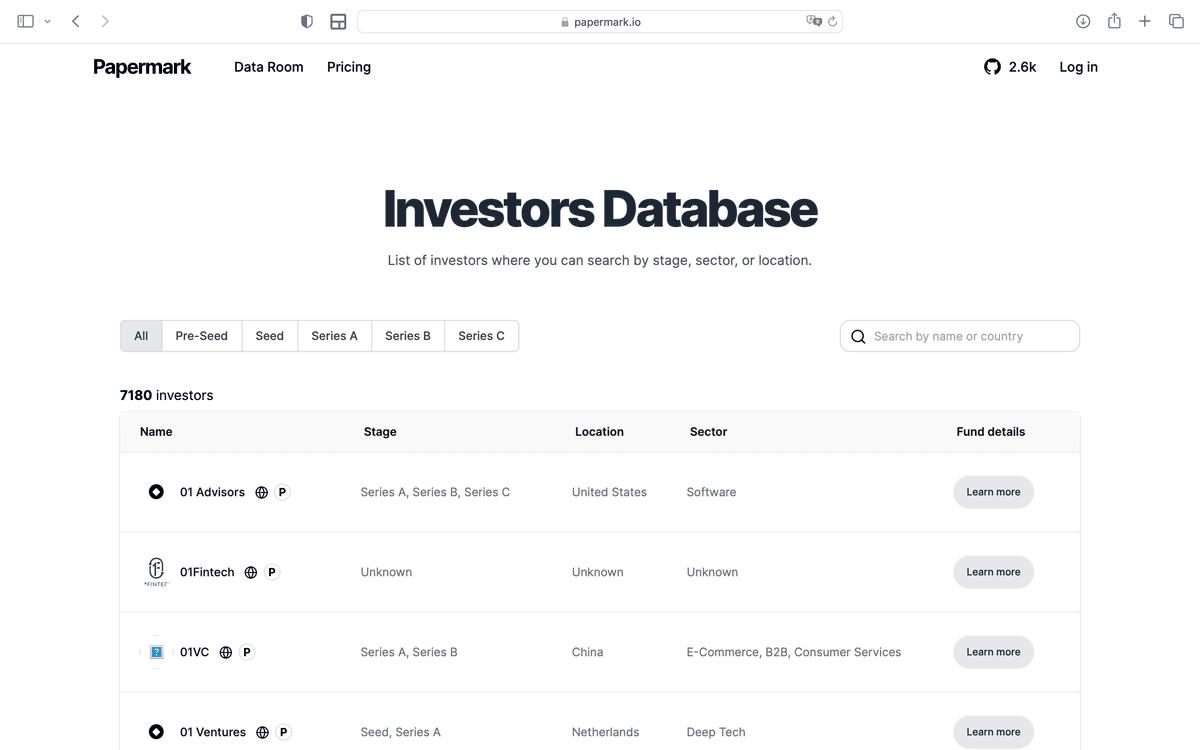Open the Pricing menu item
1200x750 pixels.
click(348, 67)
